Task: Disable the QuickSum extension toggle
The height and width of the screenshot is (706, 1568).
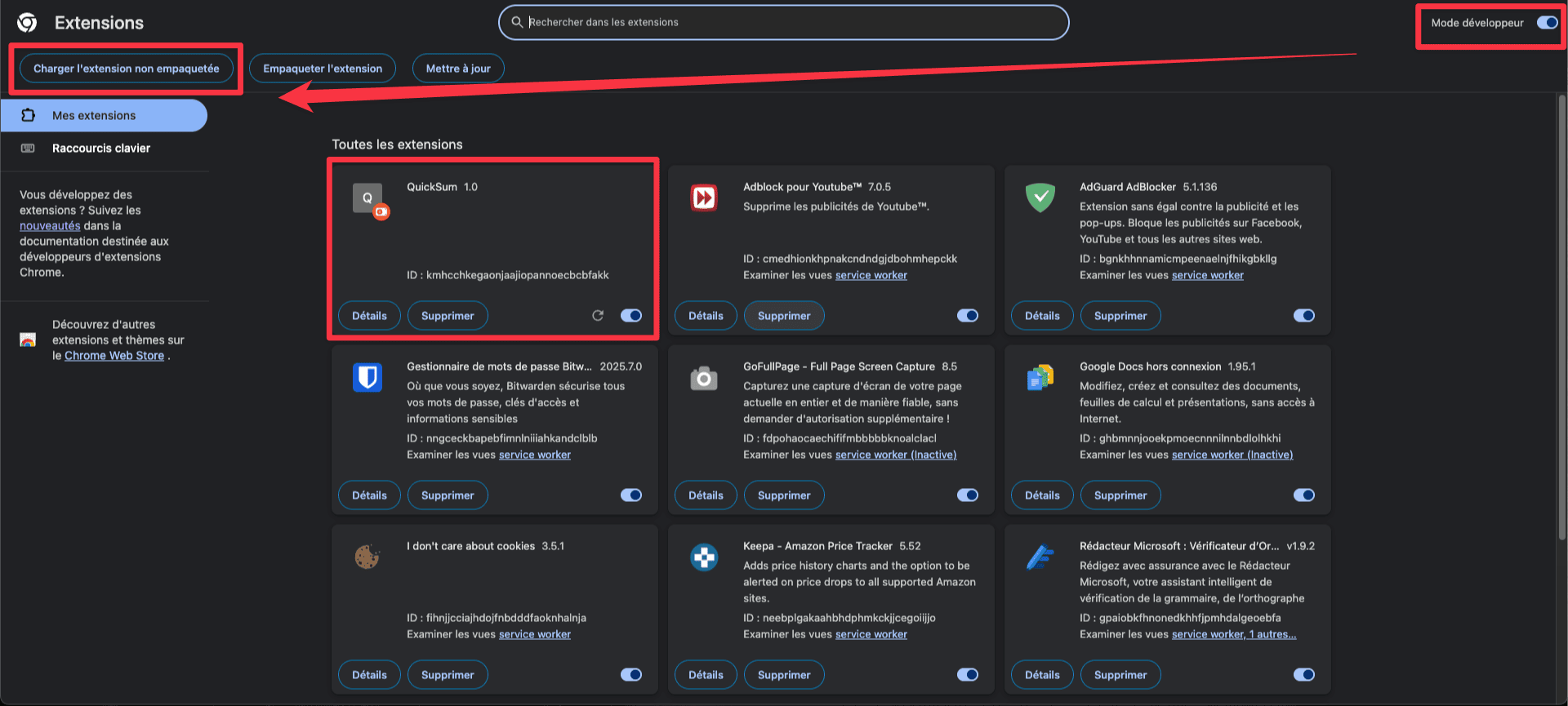Action: (x=631, y=316)
